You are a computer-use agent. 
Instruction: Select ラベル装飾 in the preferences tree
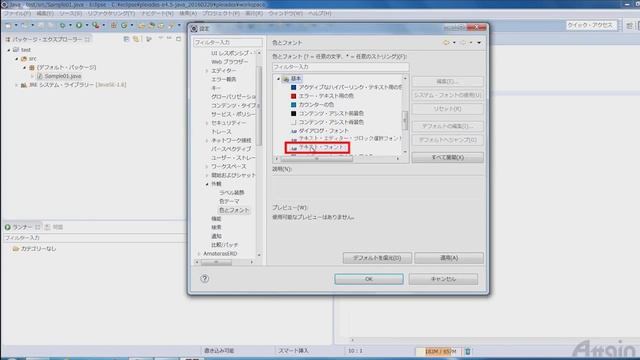coord(231,193)
